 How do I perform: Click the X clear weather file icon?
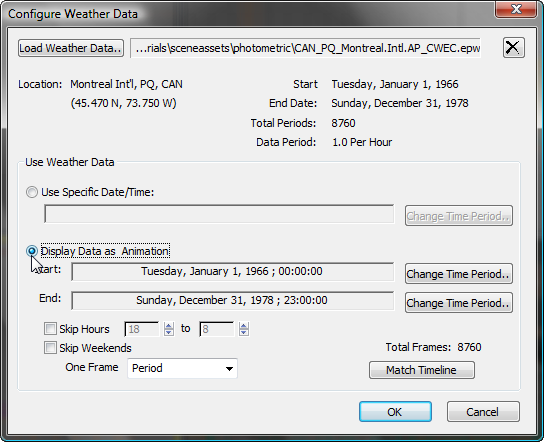(x=513, y=48)
